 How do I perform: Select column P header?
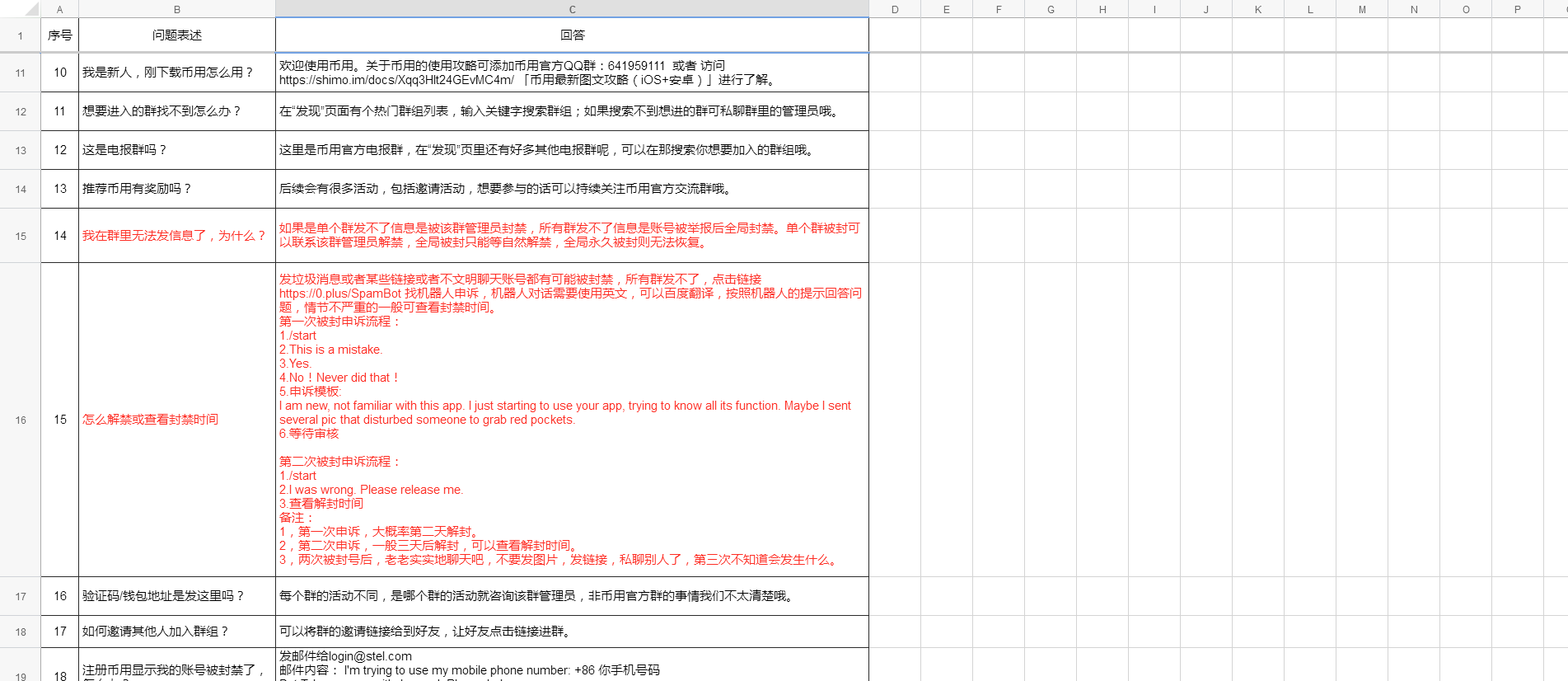(x=1517, y=9)
